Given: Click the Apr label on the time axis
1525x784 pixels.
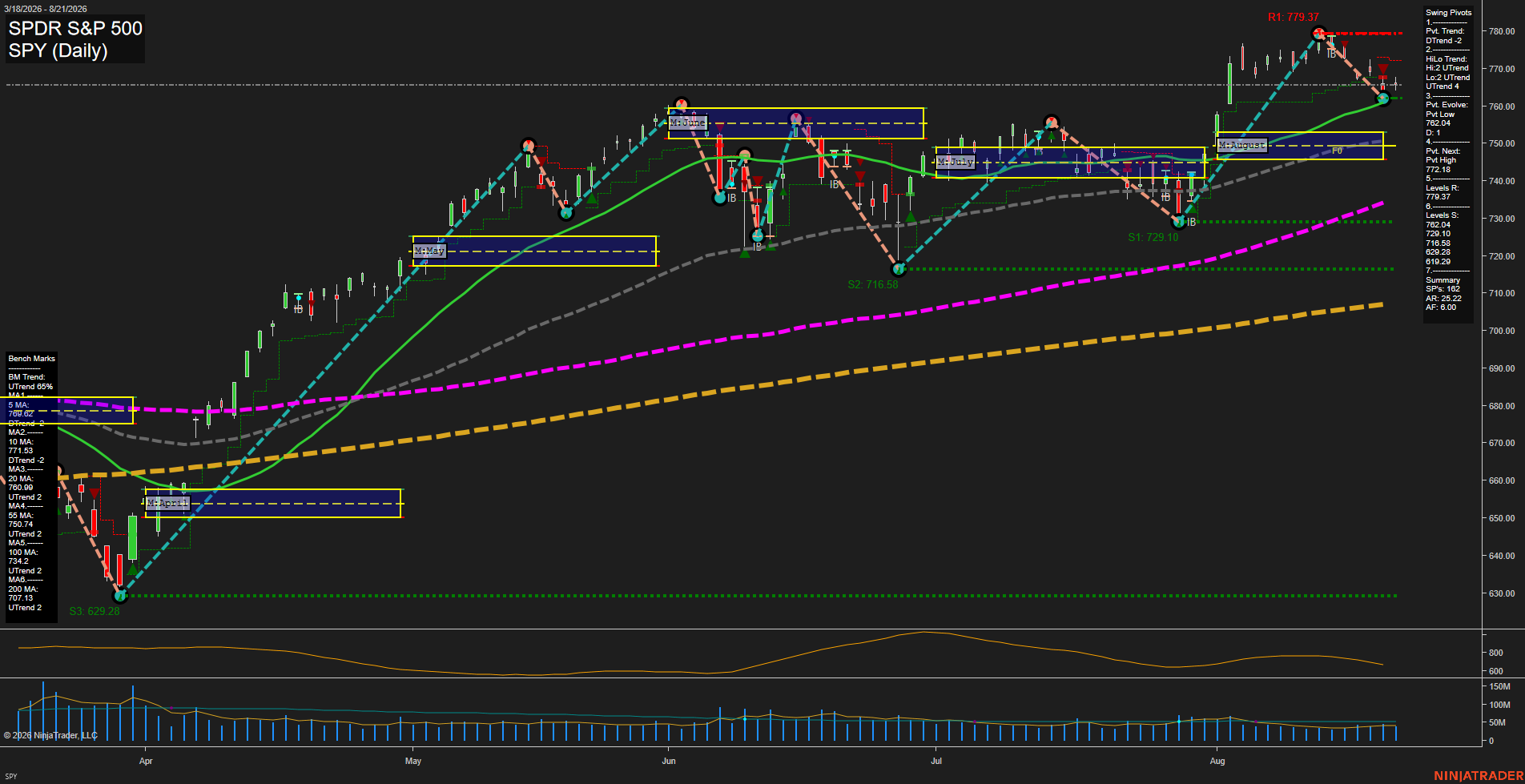Looking at the screenshot, I should pyautogui.click(x=145, y=761).
